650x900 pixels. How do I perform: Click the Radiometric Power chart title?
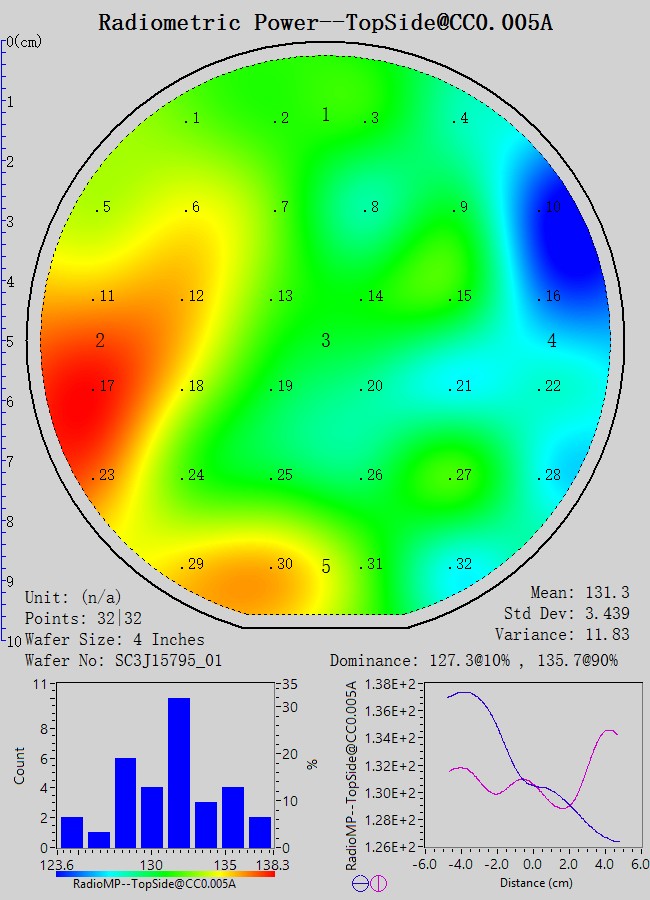(325, 22)
